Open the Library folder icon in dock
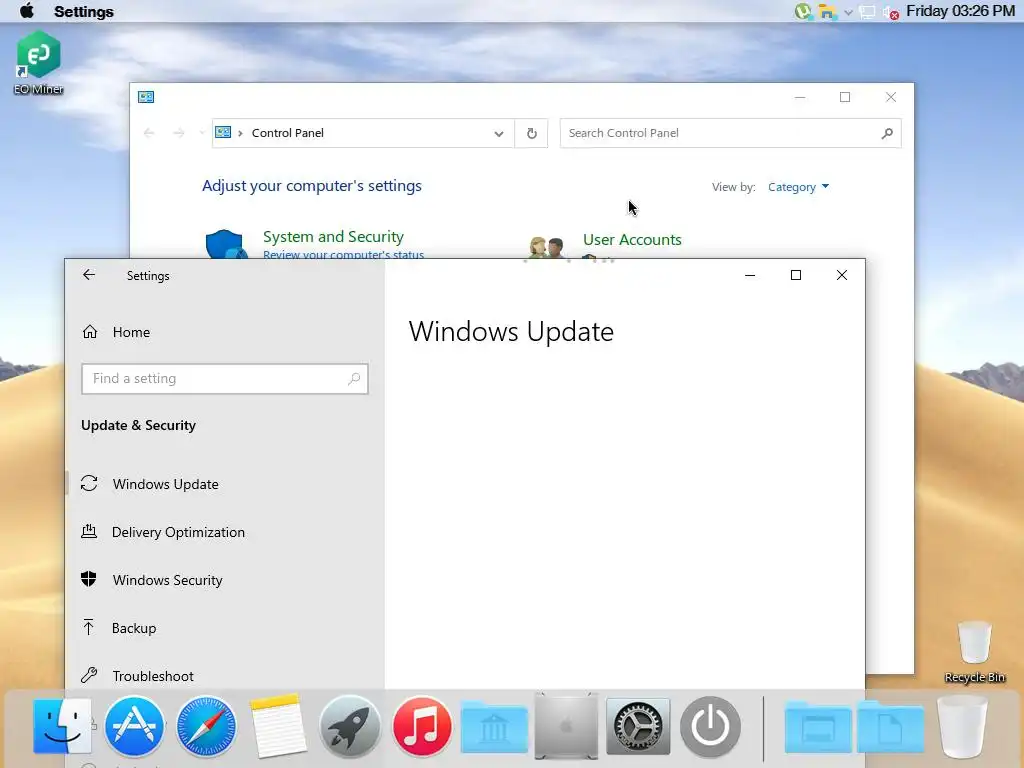This screenshot has height=768, width=1024. (x=494, y=728)
